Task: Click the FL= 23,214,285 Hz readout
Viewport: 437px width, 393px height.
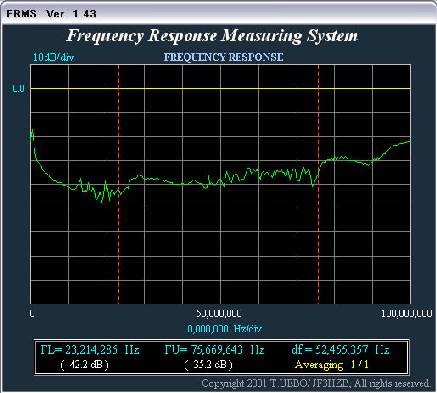Action: 90,350
